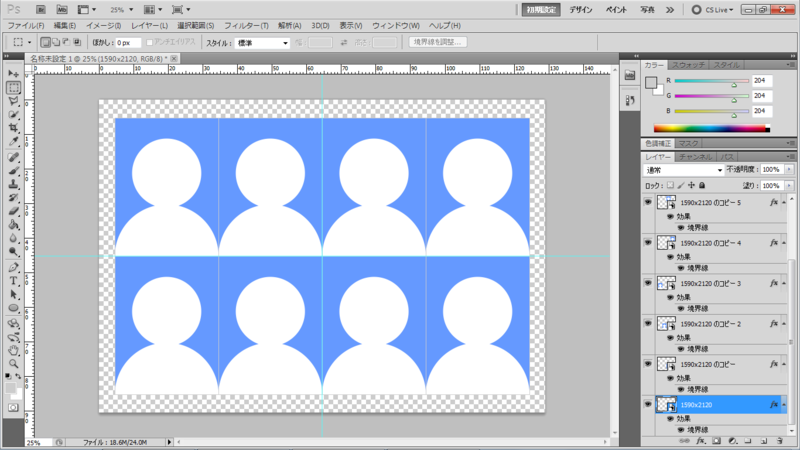
Task: Toggle the アンチエイリアス checkbox
Action: pos(149,42)
